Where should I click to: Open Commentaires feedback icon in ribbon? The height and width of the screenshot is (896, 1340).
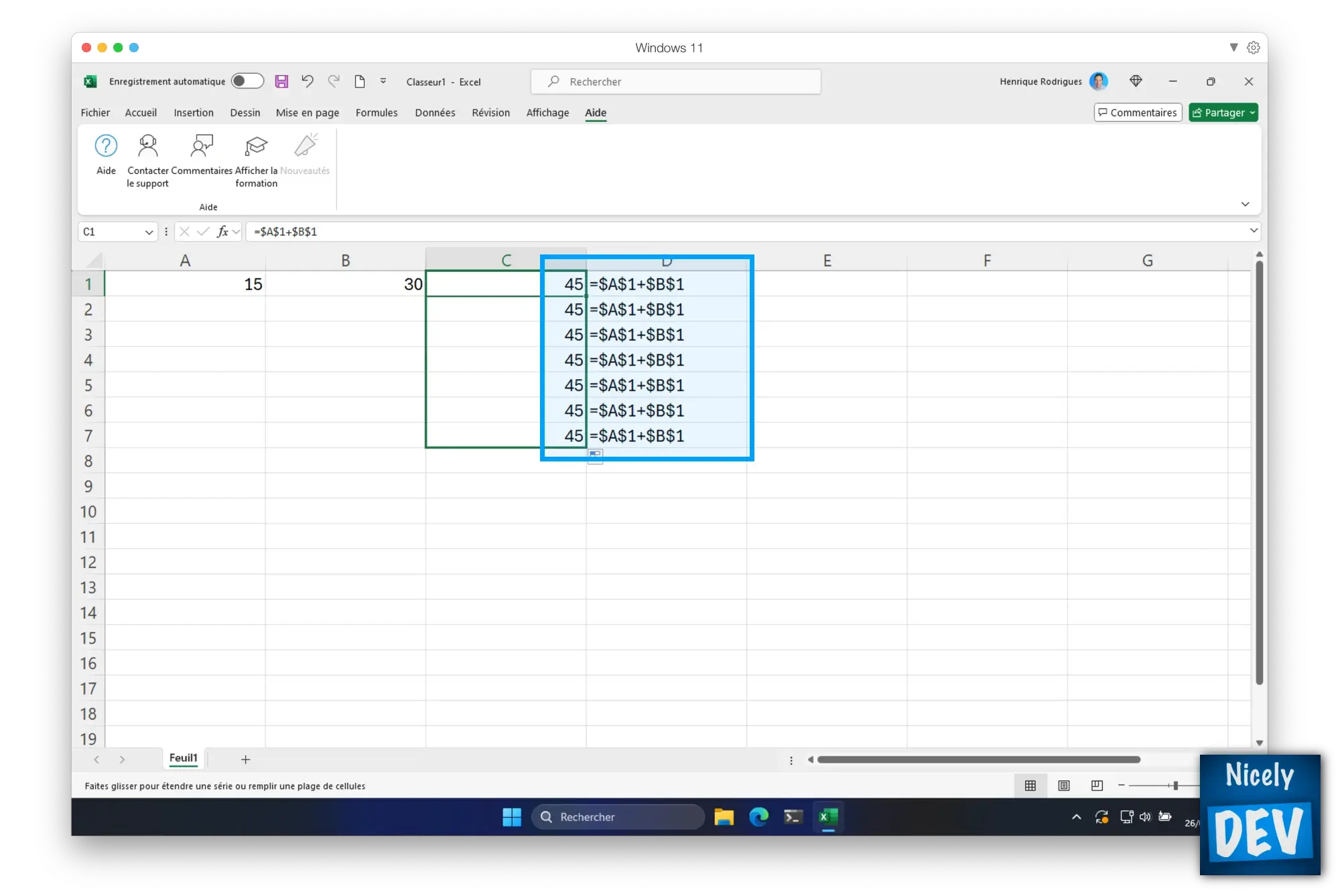click(x=202, y=145)
